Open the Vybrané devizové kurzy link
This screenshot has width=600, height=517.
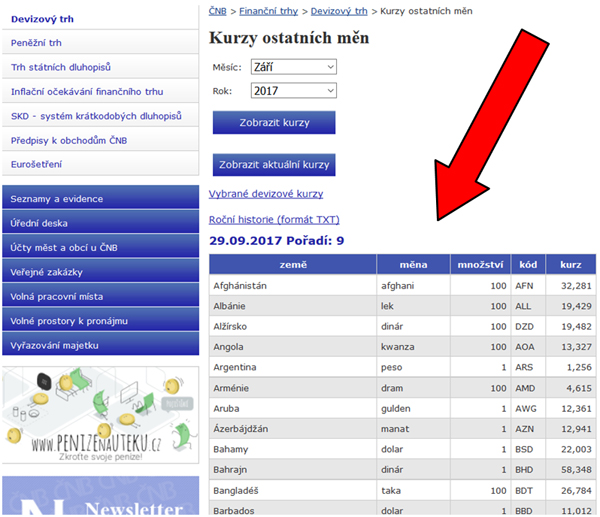click(x=265, y=193)
